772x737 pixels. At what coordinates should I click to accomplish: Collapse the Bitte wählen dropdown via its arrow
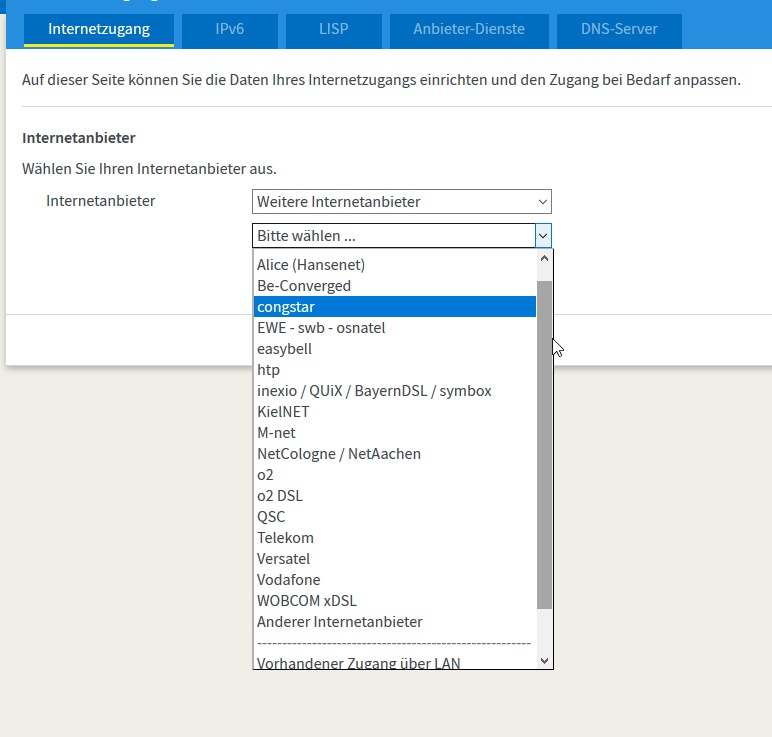543,236
